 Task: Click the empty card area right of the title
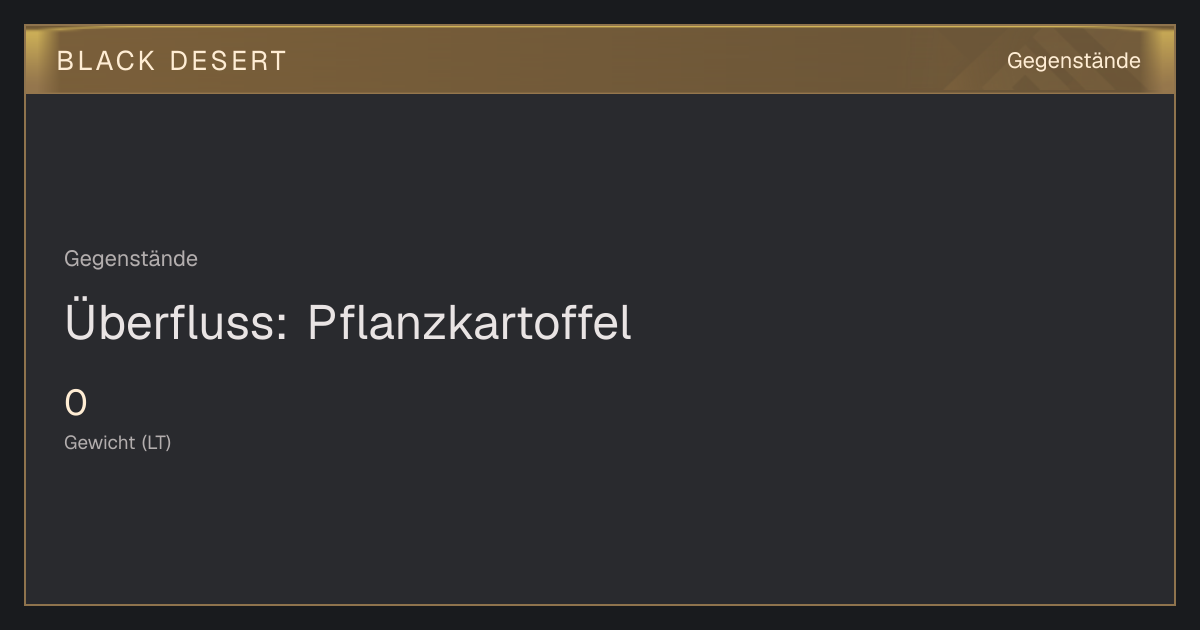point(900,322)
